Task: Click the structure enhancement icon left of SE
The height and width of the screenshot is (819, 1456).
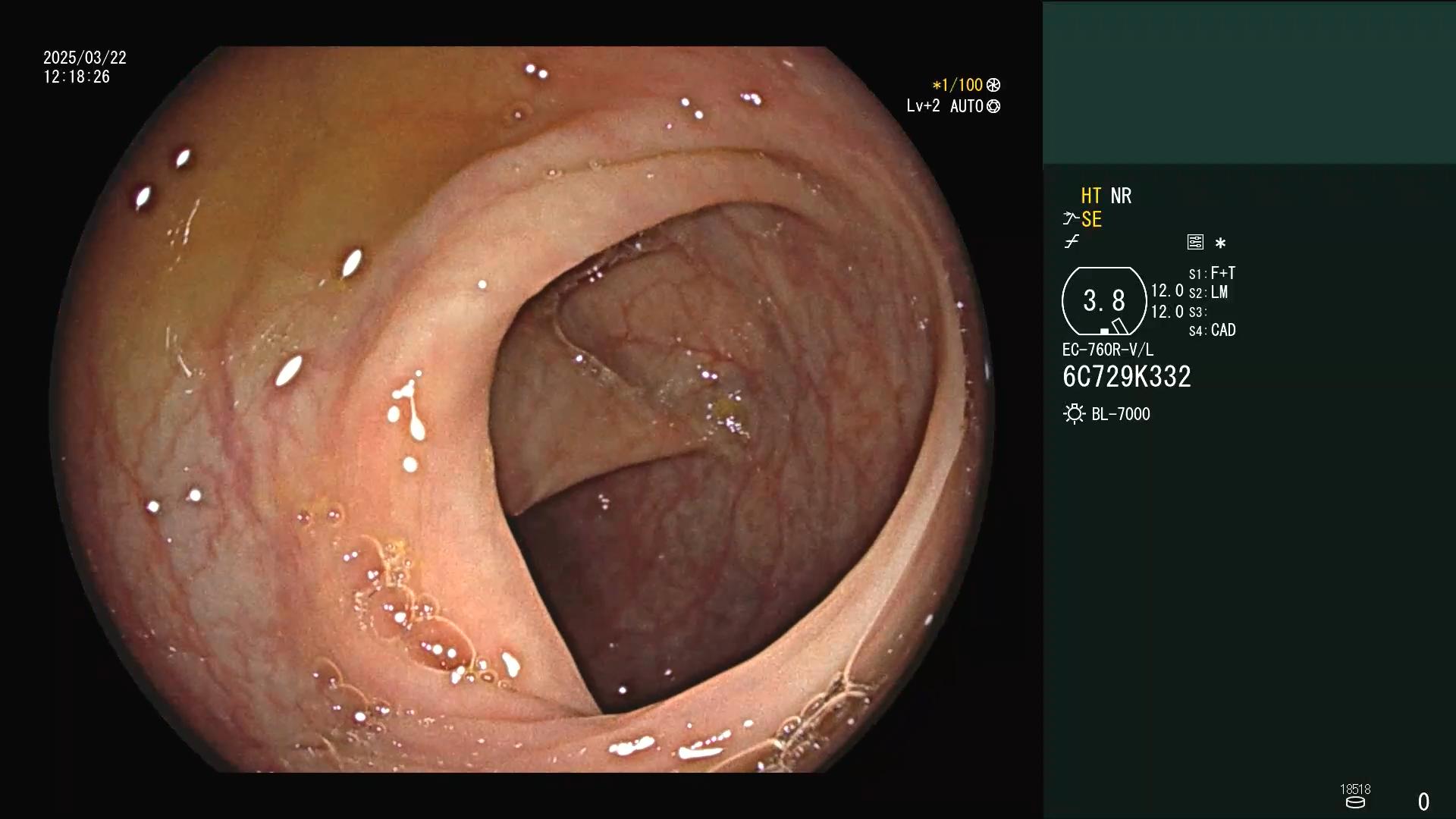Action: (1070, 219)
